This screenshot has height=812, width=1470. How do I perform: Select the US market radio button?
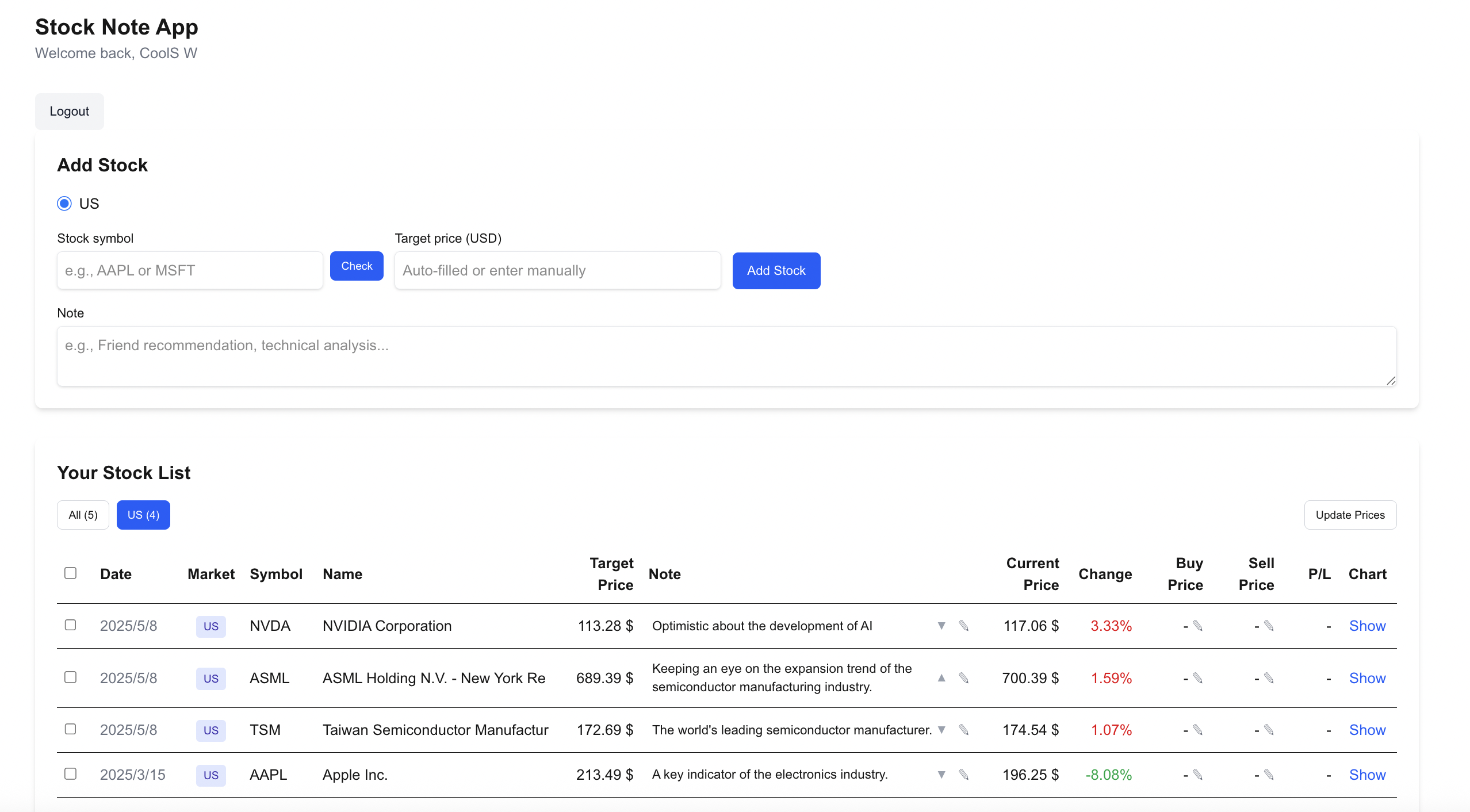(64, 204)
